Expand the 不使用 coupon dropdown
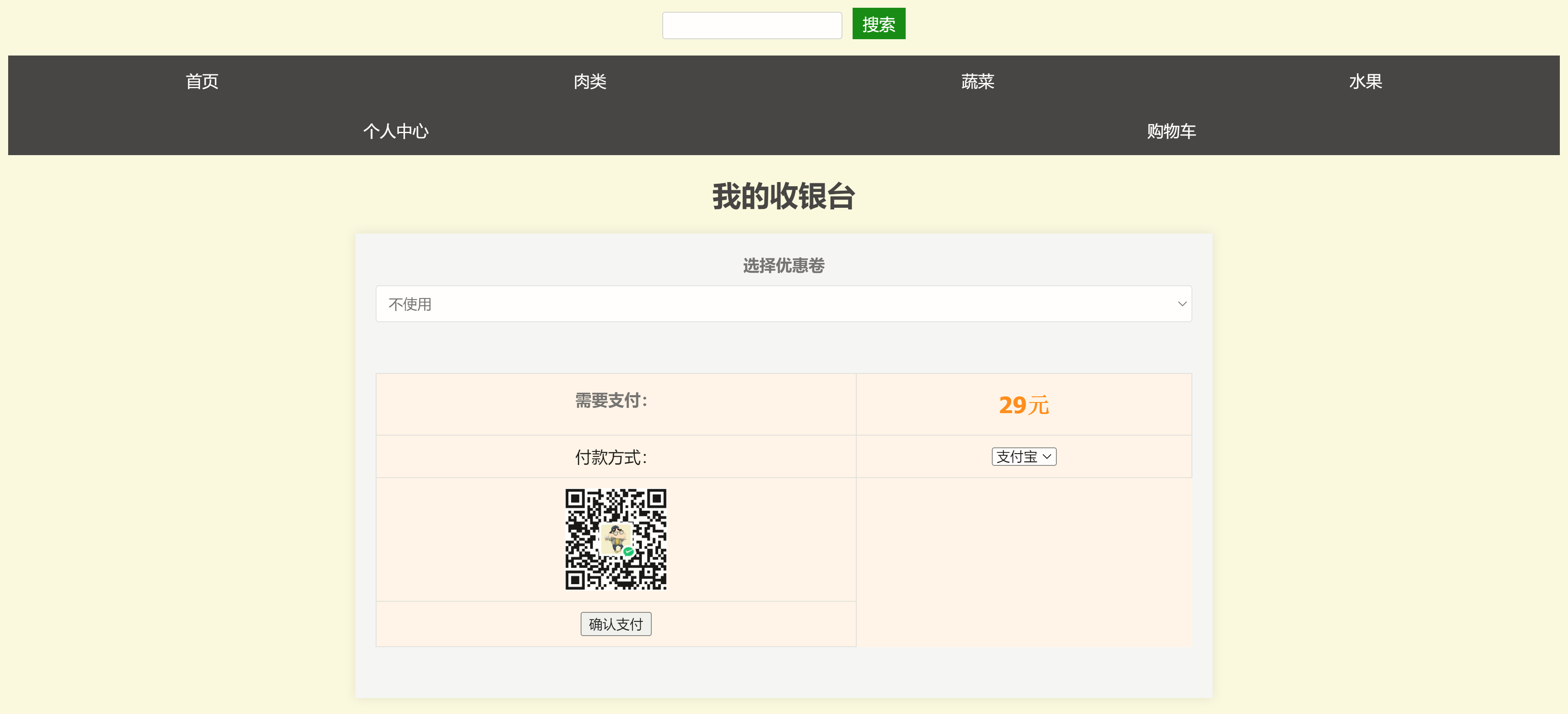 784,304
